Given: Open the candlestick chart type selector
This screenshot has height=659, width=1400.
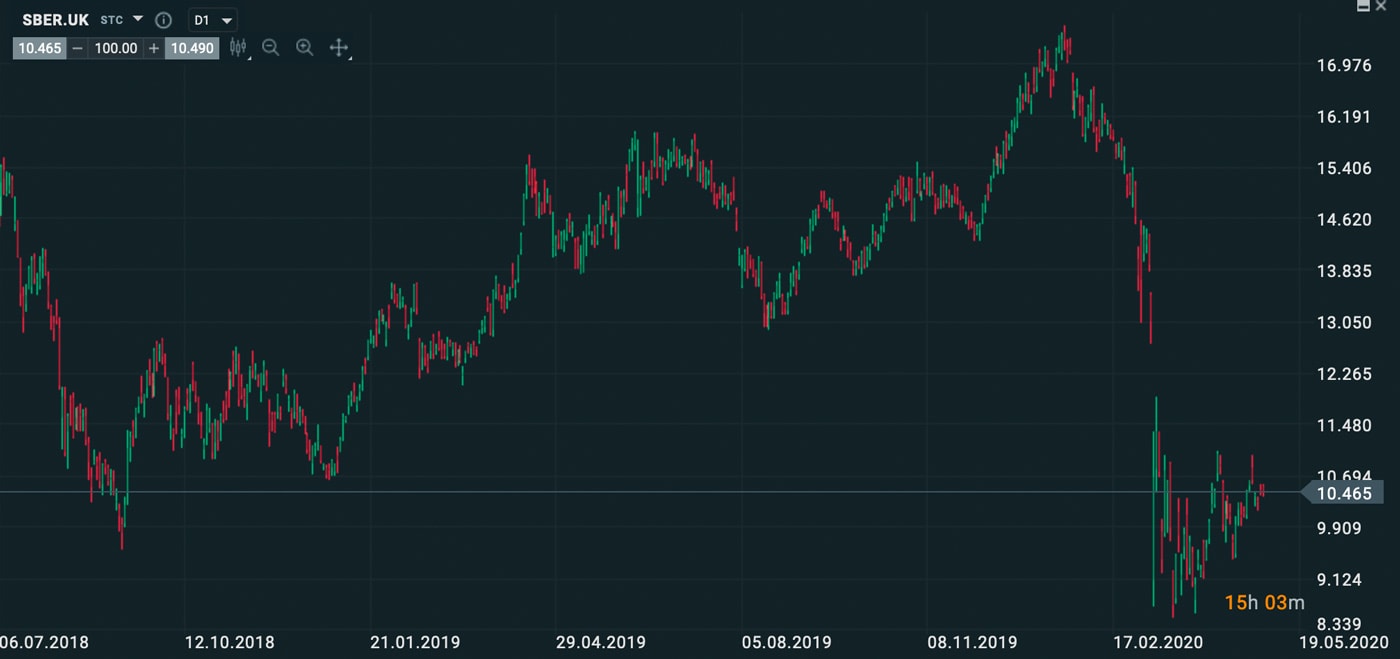Looking at the screenshot, I should coord(238,47).
